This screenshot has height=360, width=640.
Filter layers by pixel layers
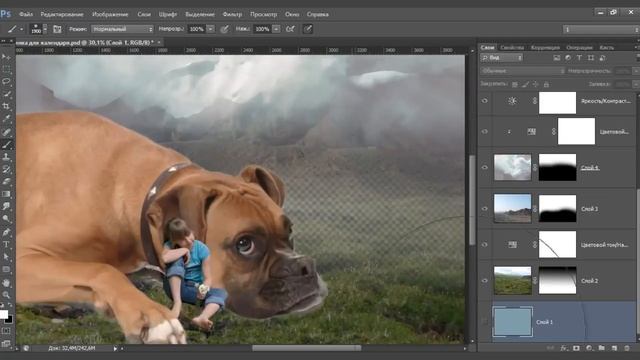(557, 58)
